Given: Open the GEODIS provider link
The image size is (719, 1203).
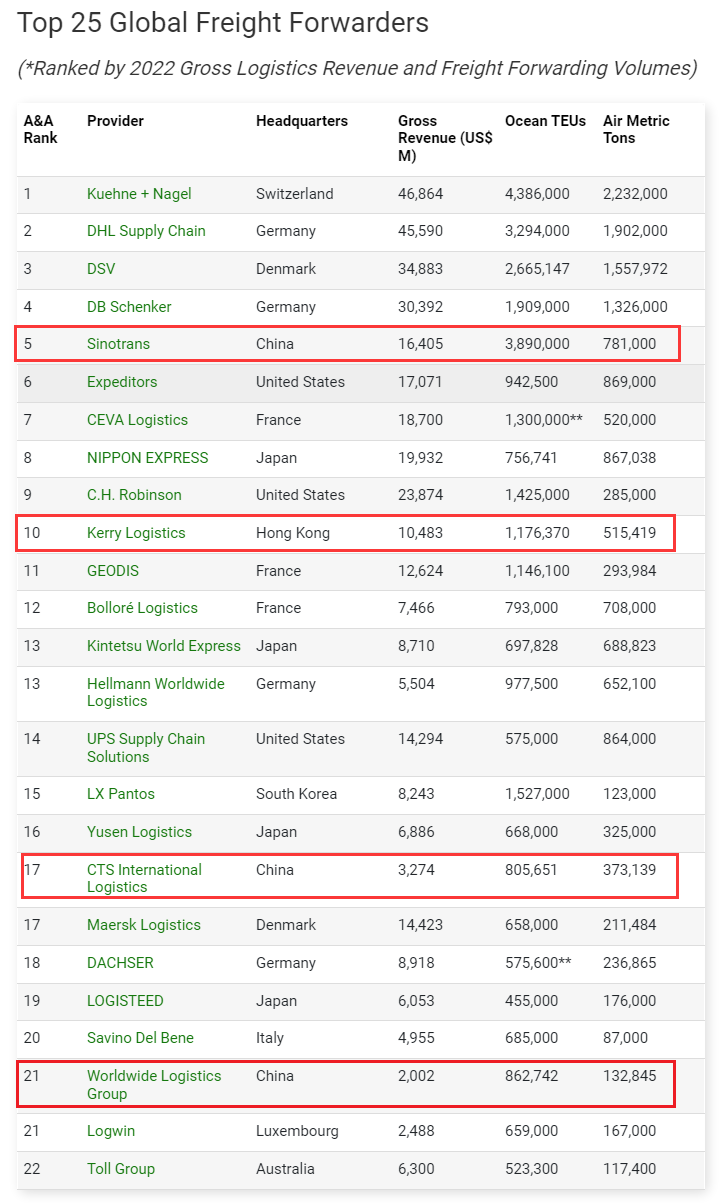Looking at the screenshot, I should [113, 571].
